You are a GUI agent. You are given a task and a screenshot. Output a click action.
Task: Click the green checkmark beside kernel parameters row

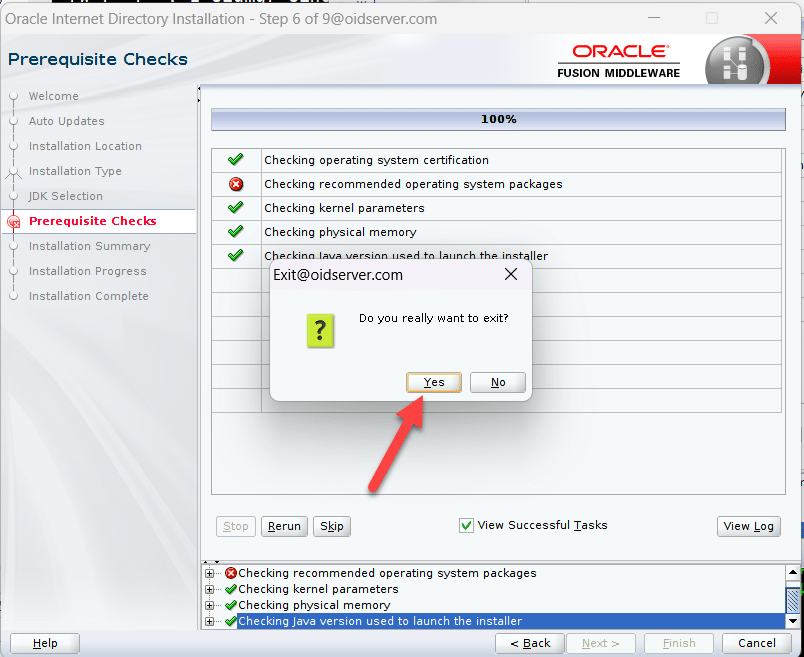236,208
